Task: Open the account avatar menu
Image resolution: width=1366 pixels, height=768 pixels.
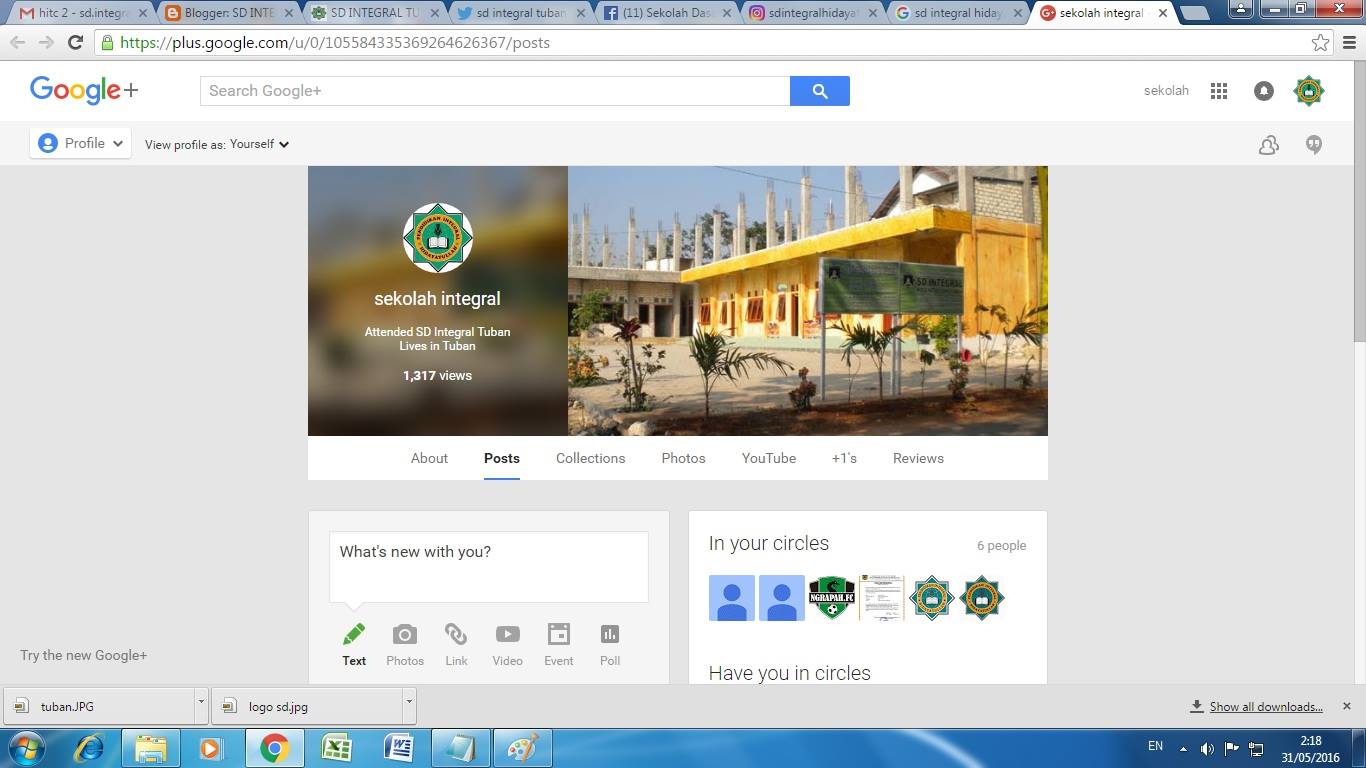Action: 1309,91
